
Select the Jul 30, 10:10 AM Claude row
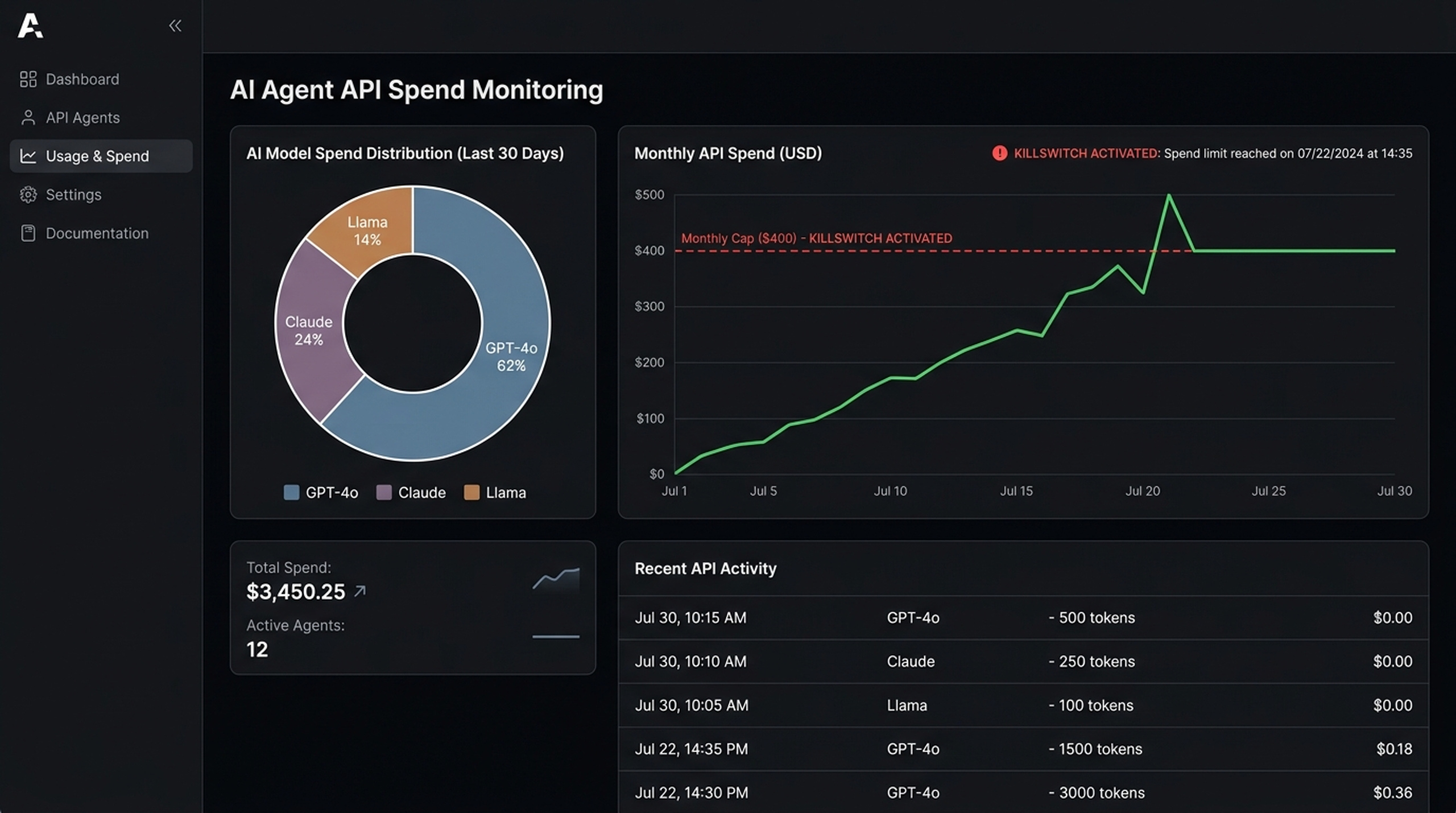(x=1023, y=662)
